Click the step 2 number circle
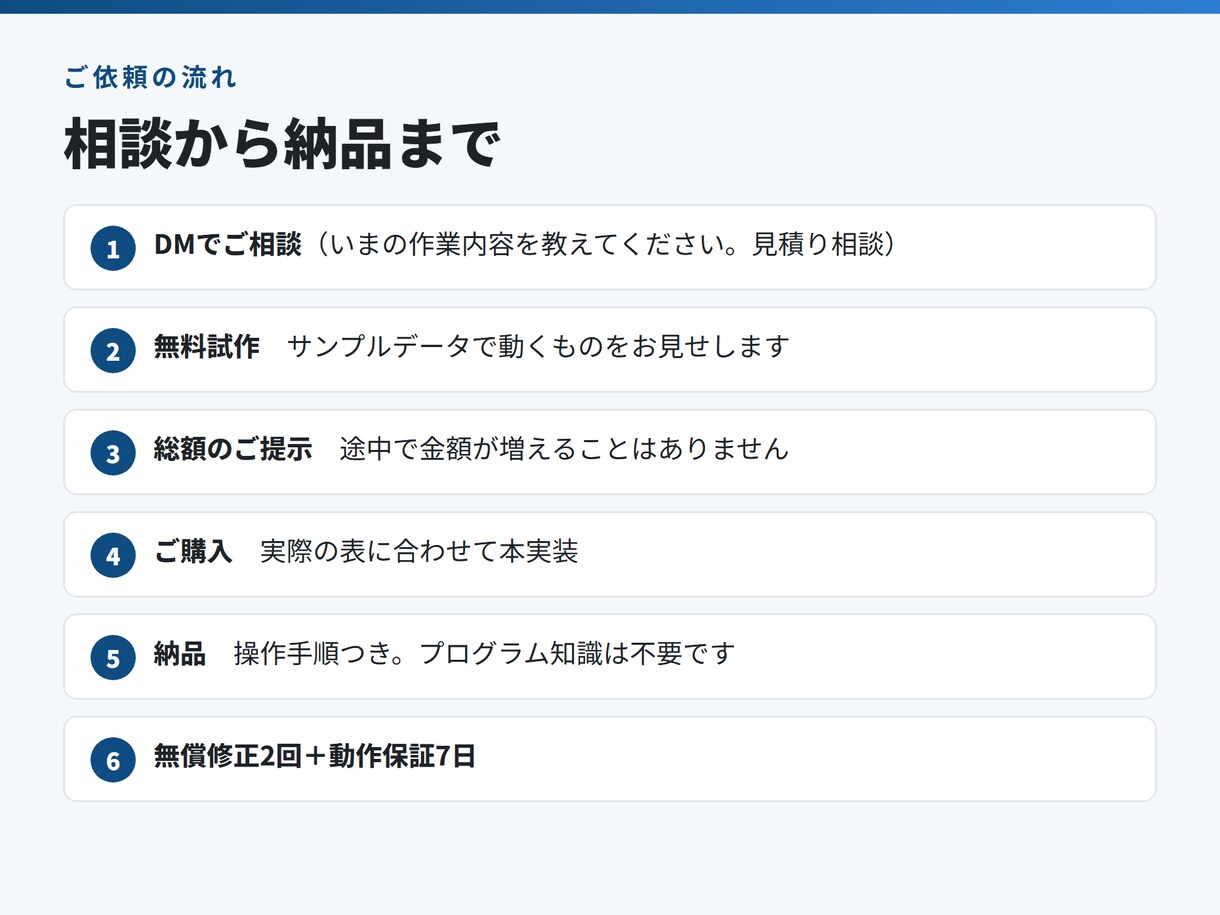The height and width of the screenshot is (915, 1220). point(113,350)
